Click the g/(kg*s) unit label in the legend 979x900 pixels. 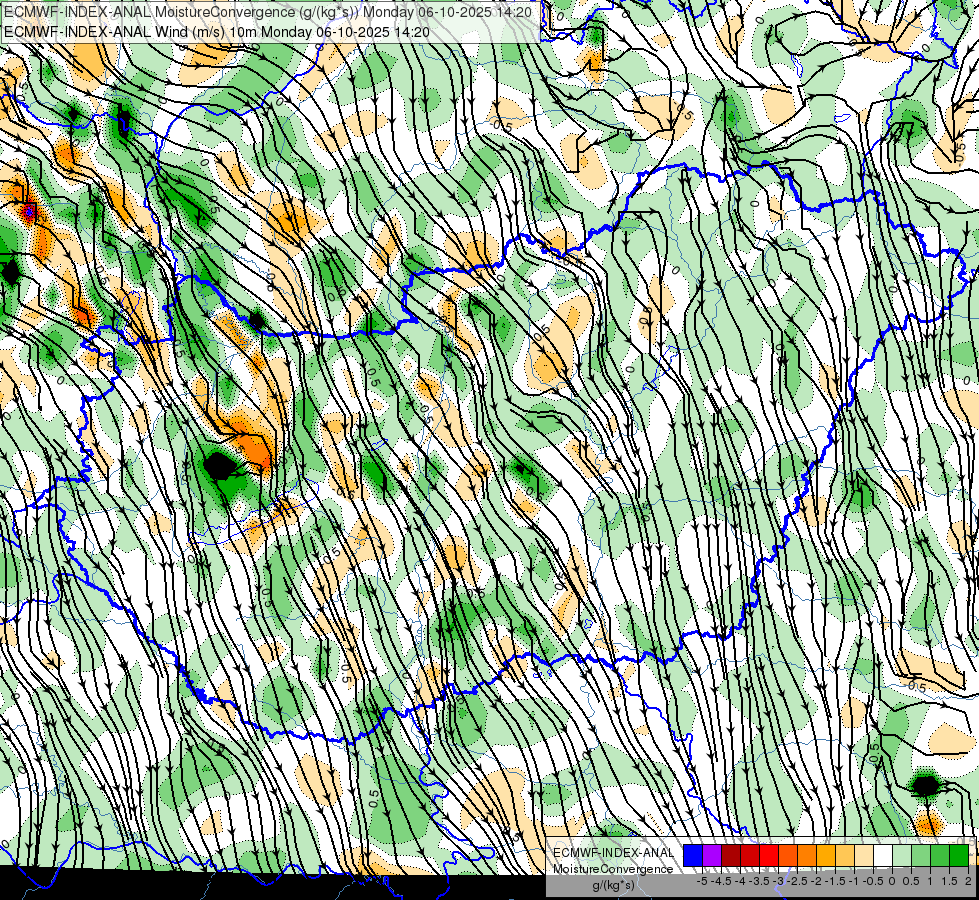[x=613, y=885]
